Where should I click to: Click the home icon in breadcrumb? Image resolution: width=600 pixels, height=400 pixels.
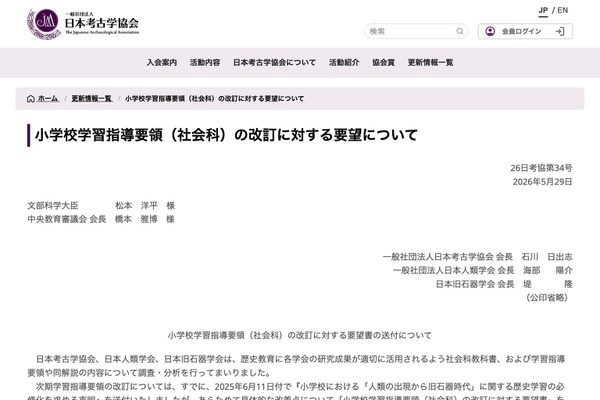(x=31, y=99)
